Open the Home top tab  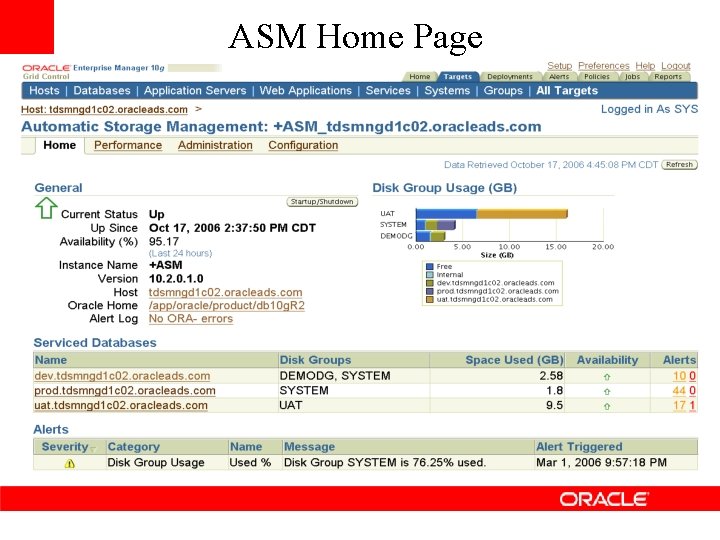(x=420, y=77)
